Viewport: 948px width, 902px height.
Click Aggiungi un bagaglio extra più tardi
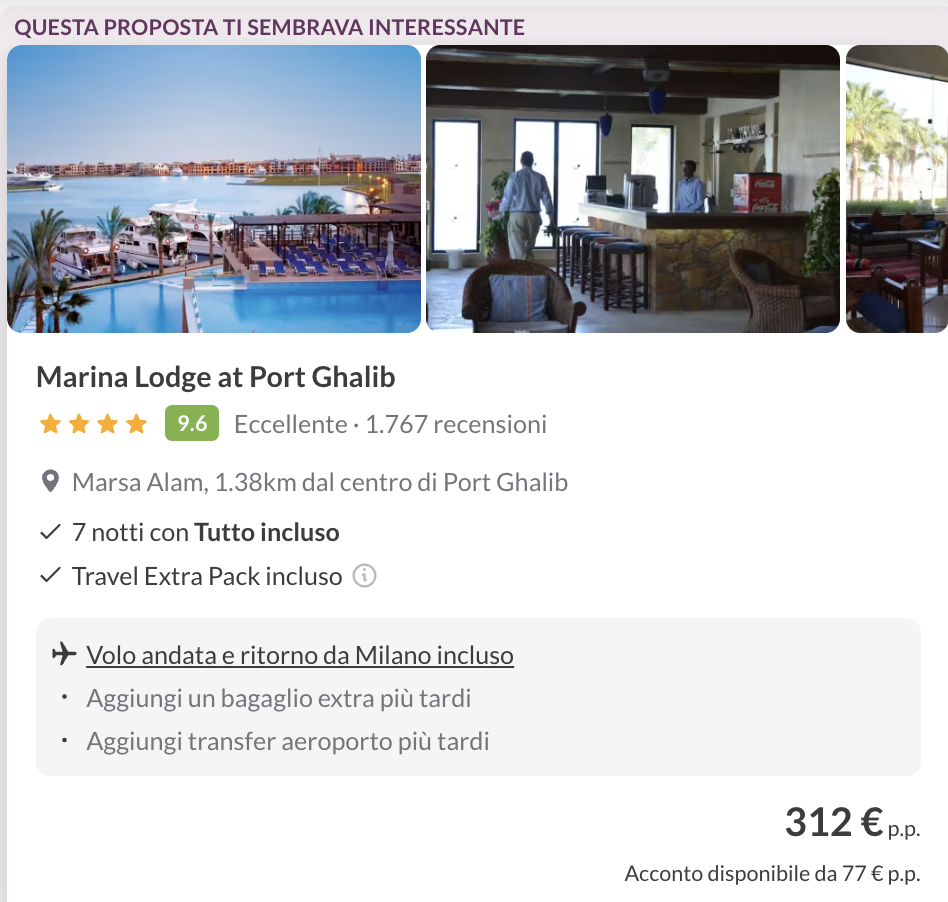click(279, 698)
